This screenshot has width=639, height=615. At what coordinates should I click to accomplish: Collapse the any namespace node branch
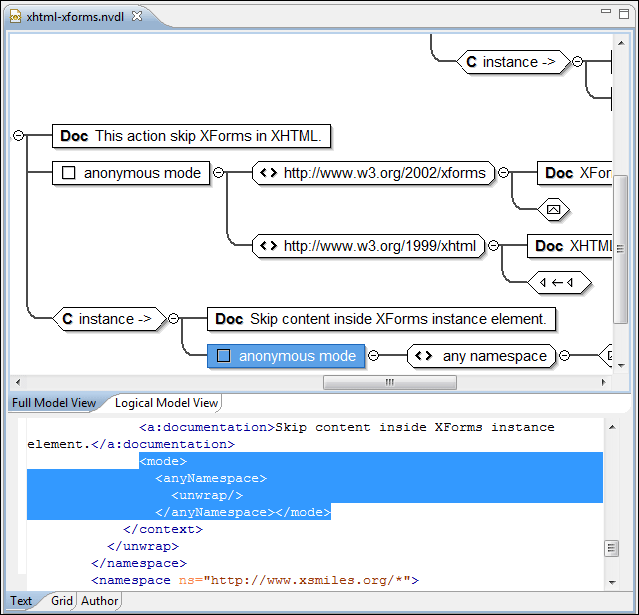pos(564,356)
